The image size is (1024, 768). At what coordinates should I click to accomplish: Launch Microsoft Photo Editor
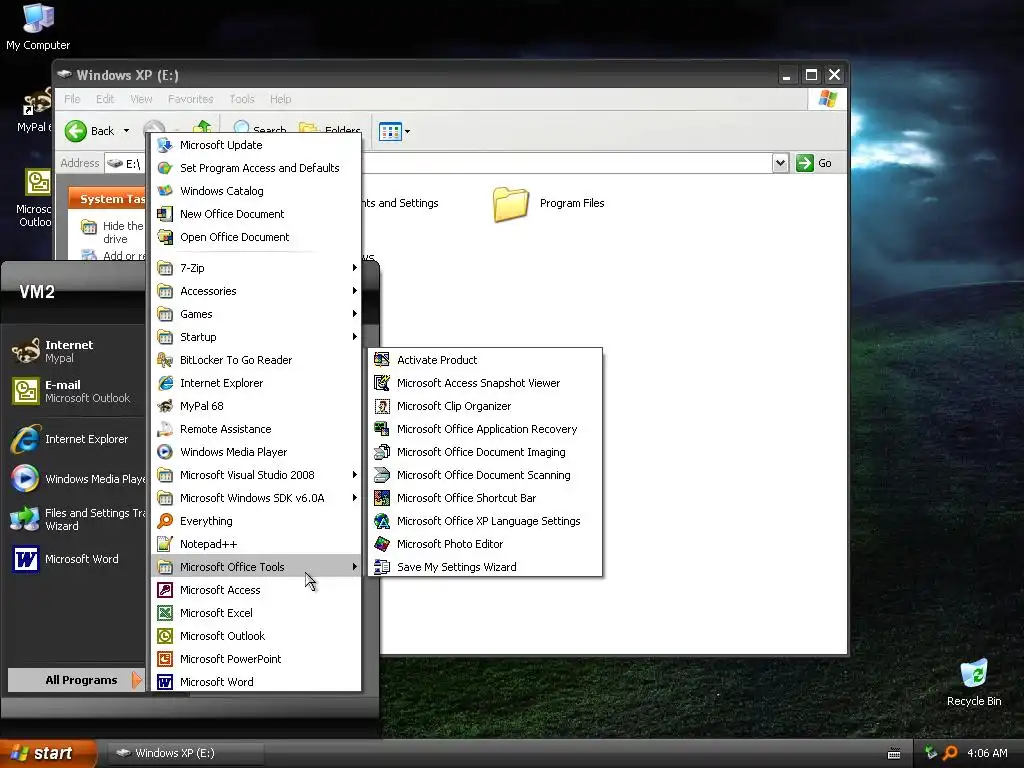[x=485, y=544]
